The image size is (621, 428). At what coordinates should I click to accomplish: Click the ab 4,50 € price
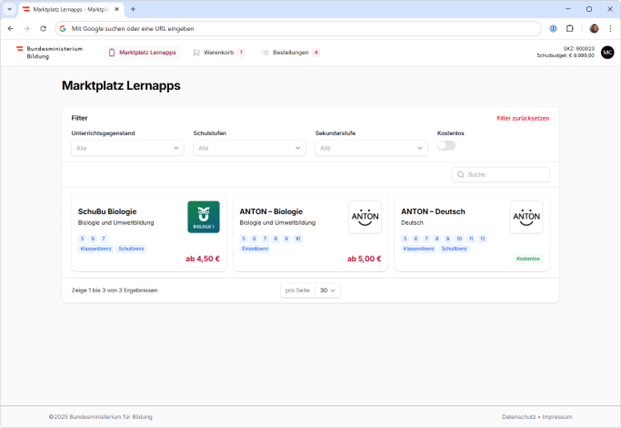pyautogui.click(x=202, y=259)
